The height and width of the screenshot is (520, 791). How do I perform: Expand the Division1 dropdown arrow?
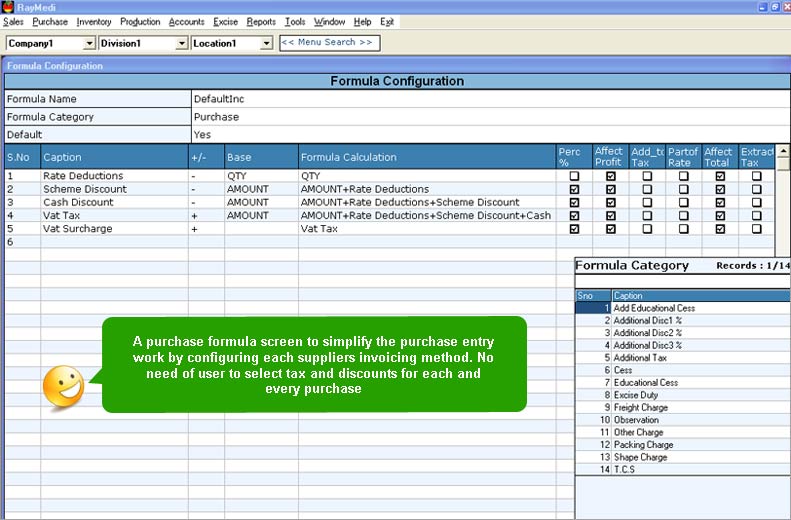coord(182,43)
